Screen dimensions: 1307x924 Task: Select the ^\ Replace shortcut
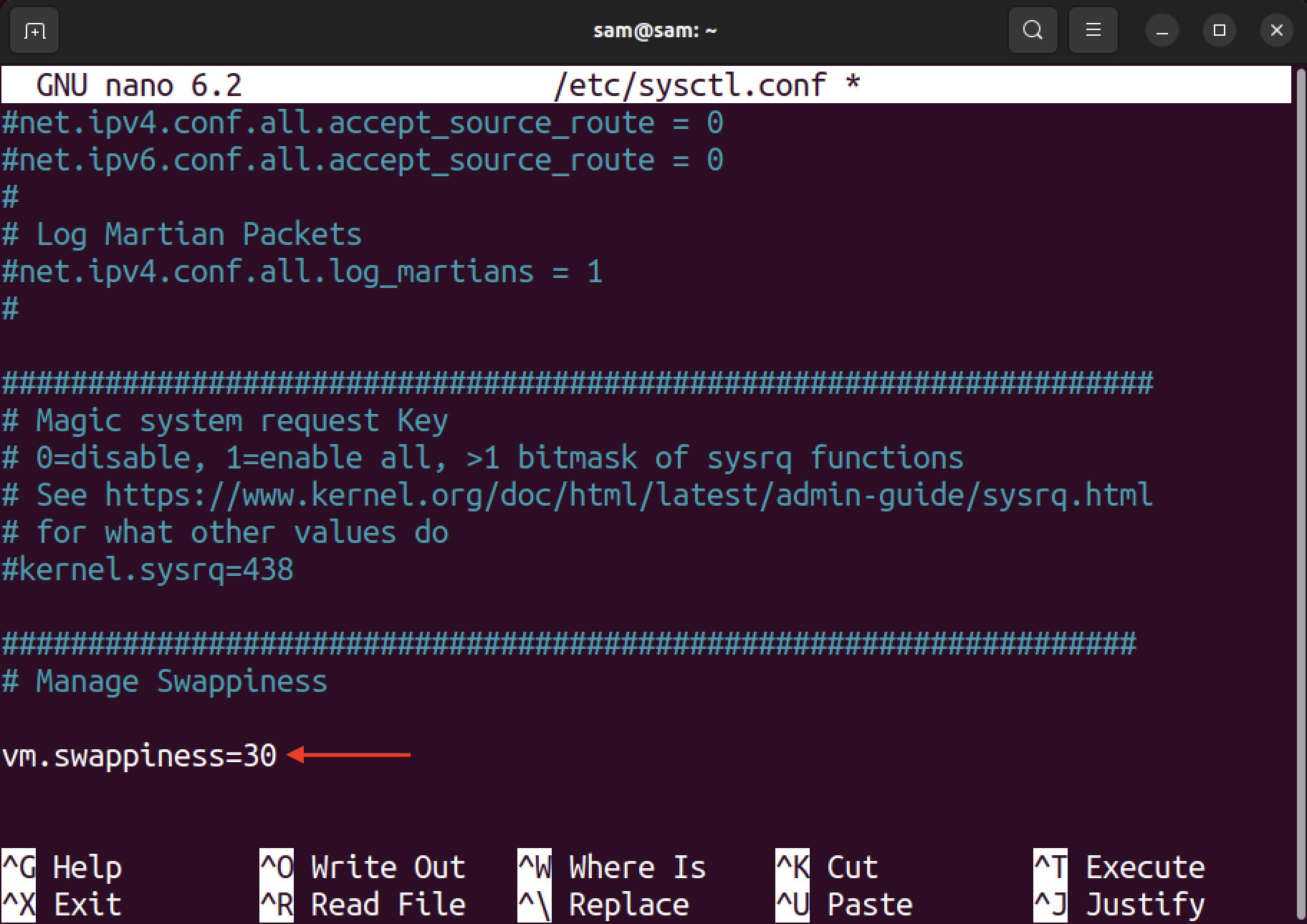[603, 904]
